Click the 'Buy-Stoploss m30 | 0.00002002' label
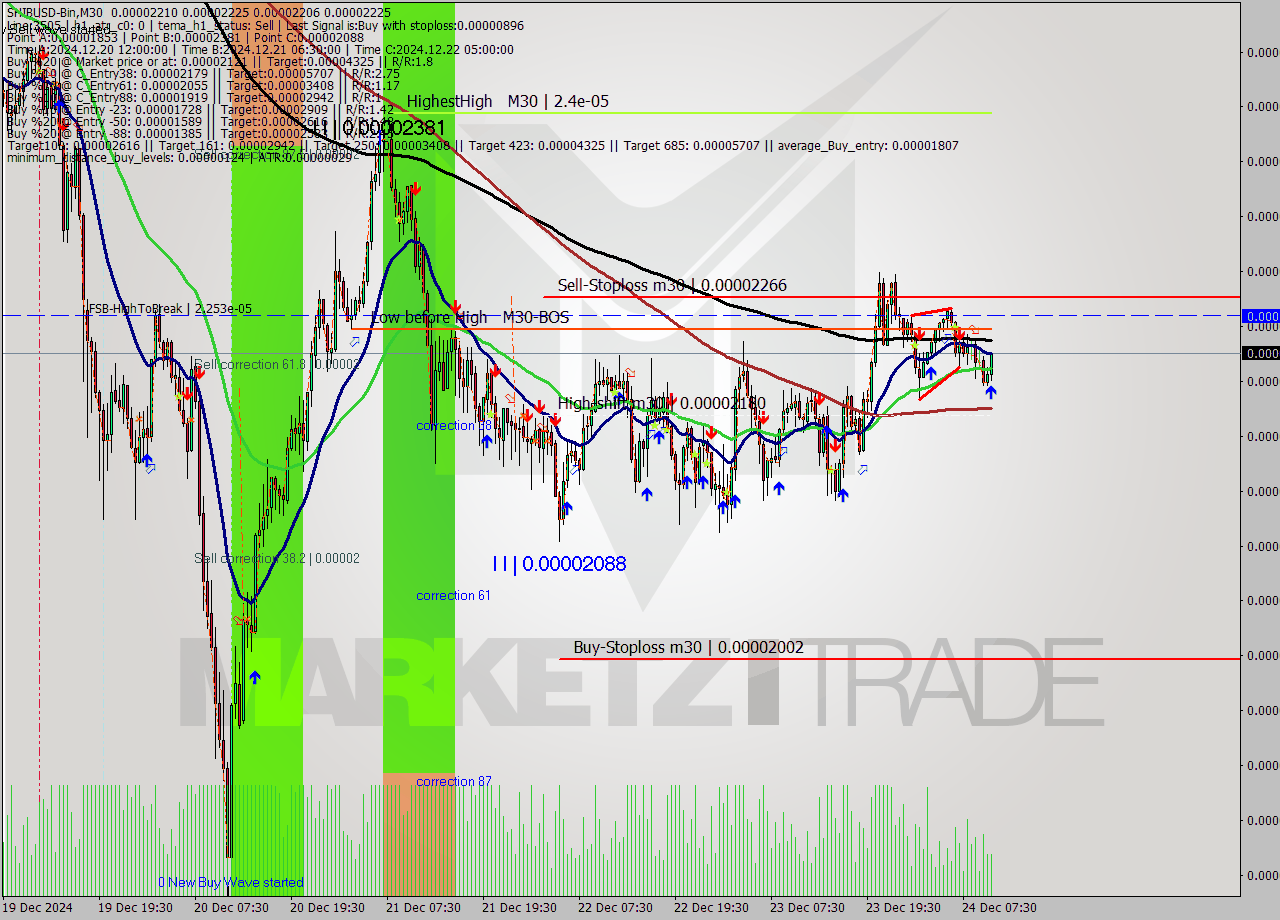 (x=689, y=647)
